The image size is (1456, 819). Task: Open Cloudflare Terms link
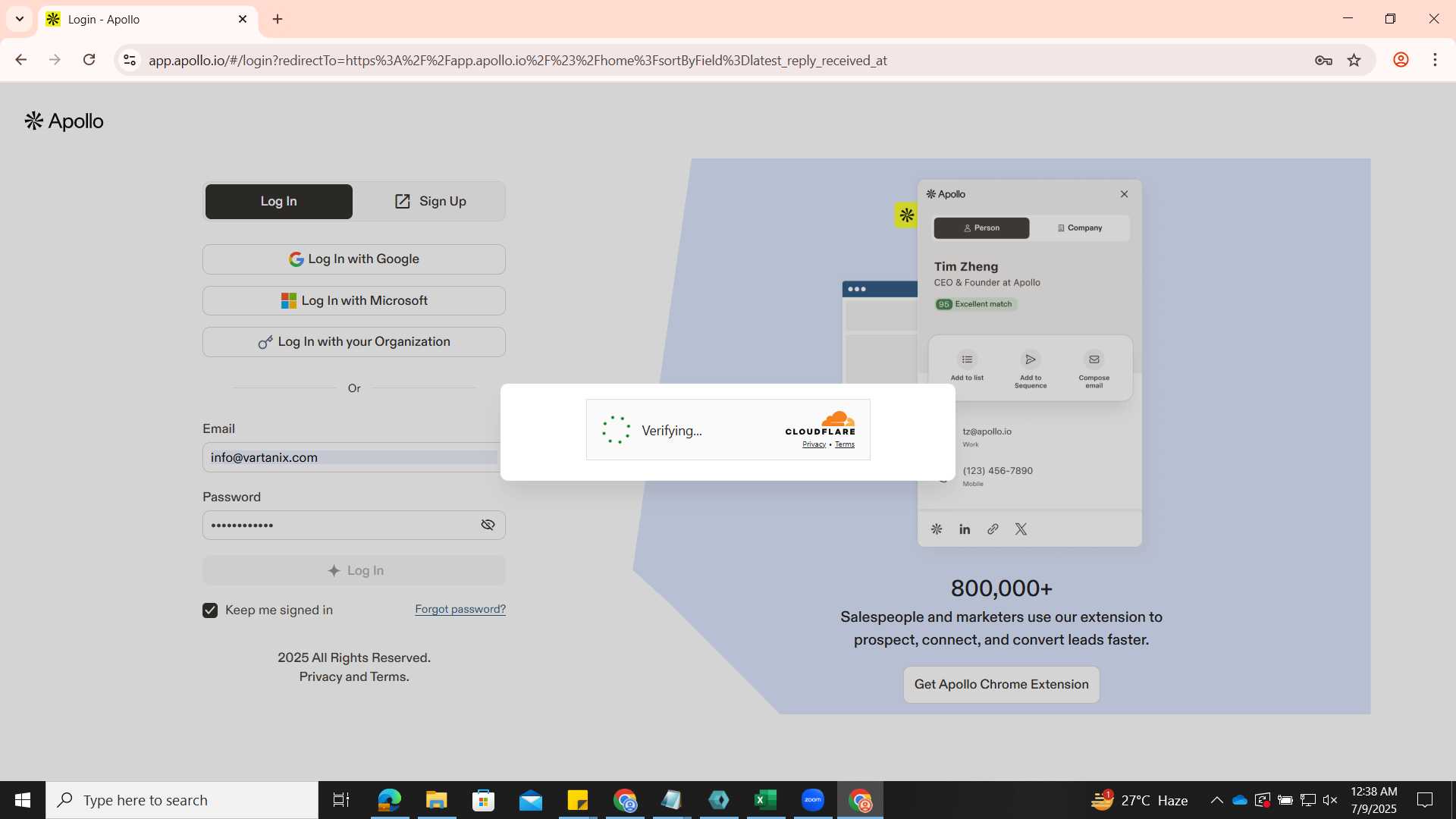coord(845,445)
